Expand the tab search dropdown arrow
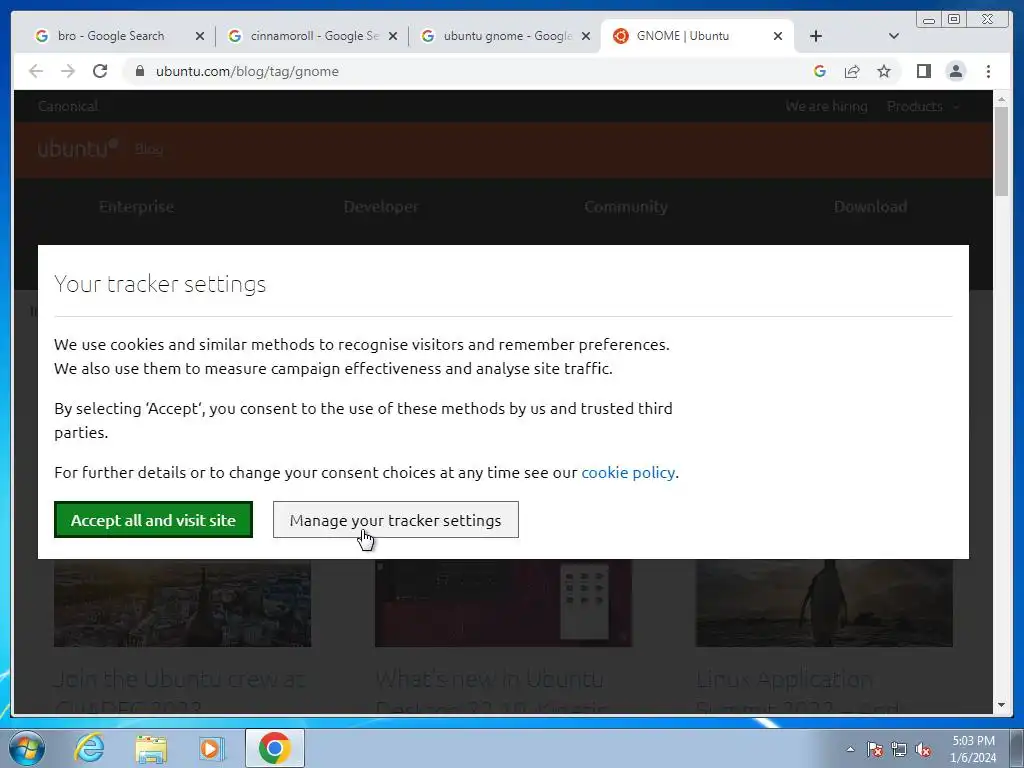Viewport: 1024px width, 768px height. click(894, 36)
